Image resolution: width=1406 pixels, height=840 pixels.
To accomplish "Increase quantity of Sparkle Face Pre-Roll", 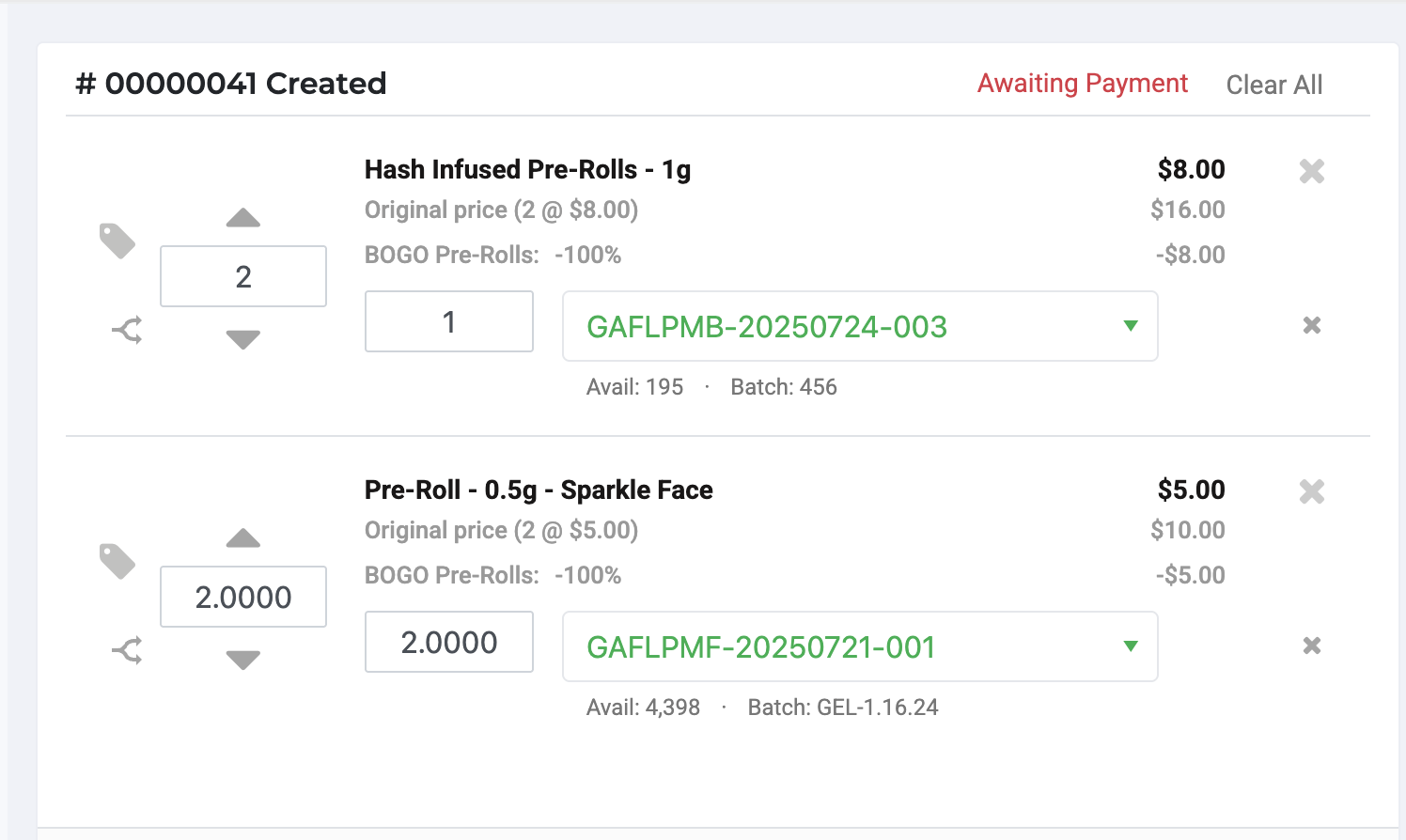I will point(243,538).
